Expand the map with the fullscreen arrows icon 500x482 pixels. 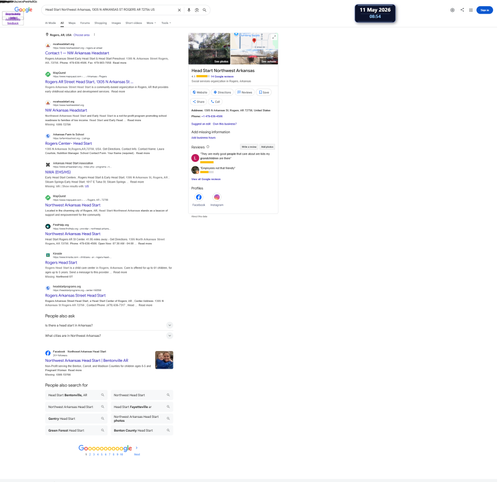274,37
